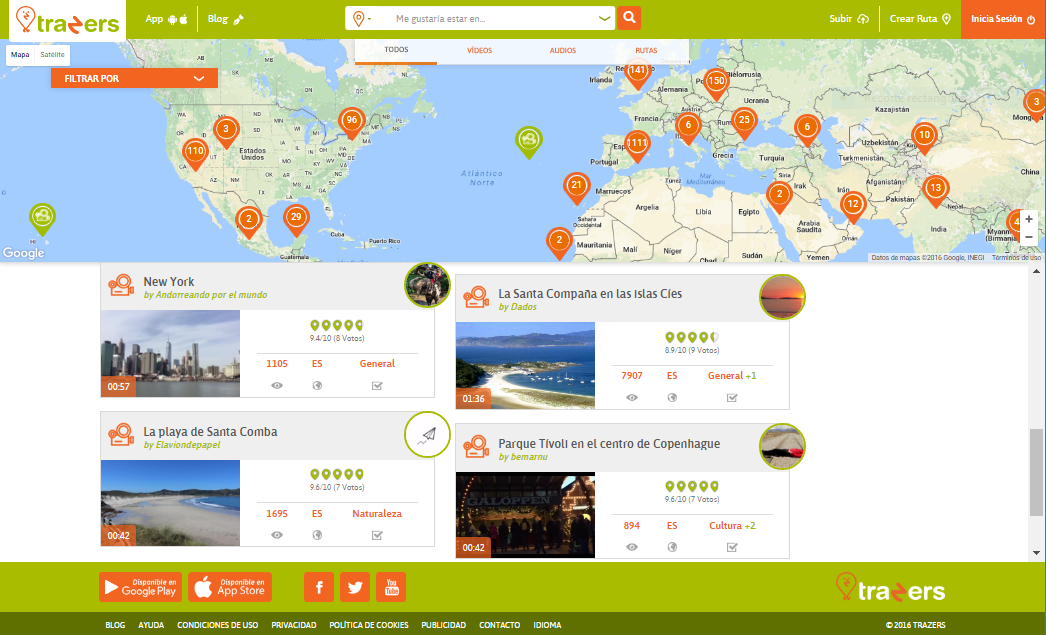Click the language globe icon on Santa Comba card
Screen dimensions: 1046x635
click(x=317, y=535)
